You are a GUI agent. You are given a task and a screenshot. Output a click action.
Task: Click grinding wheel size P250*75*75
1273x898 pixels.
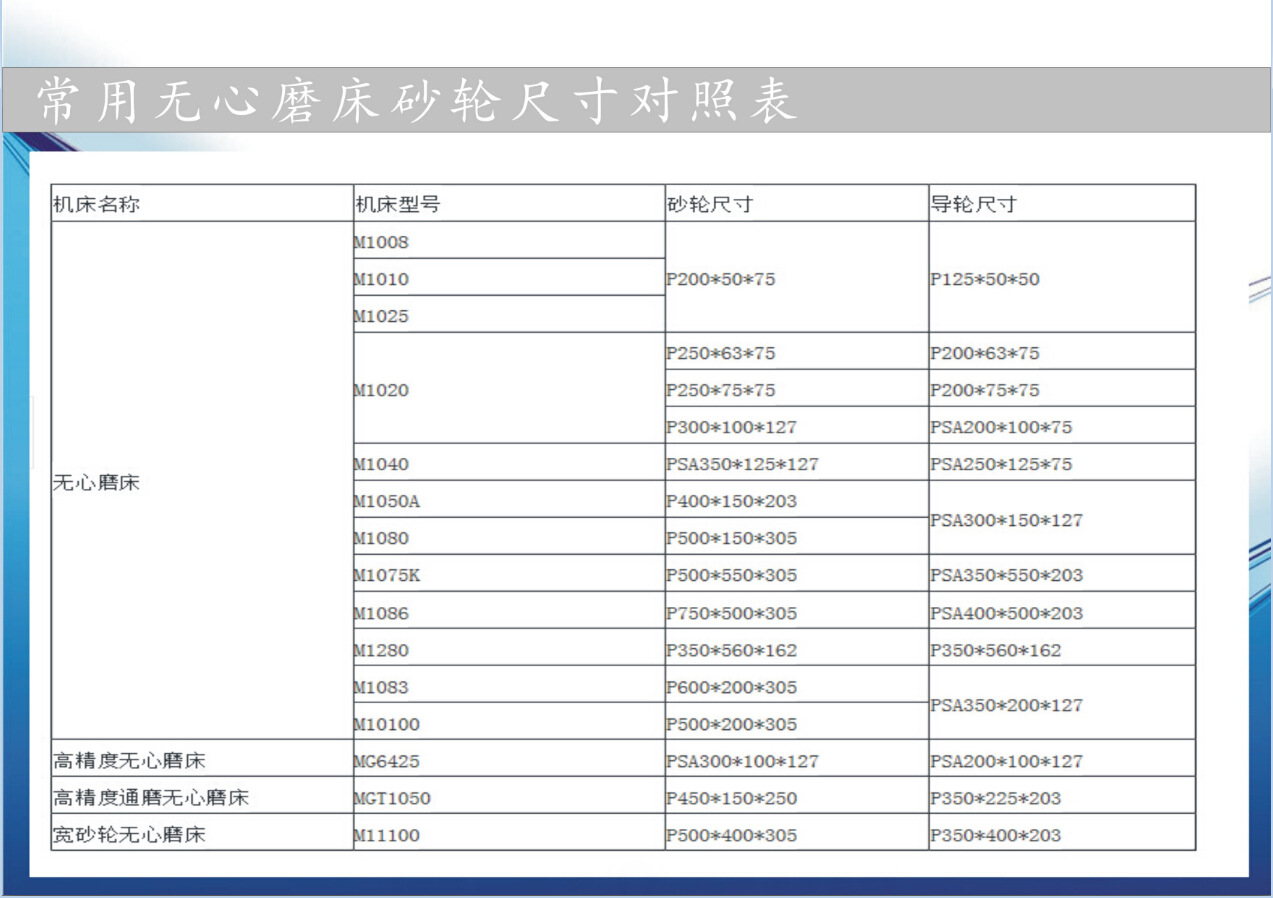[x=797, y=388]
